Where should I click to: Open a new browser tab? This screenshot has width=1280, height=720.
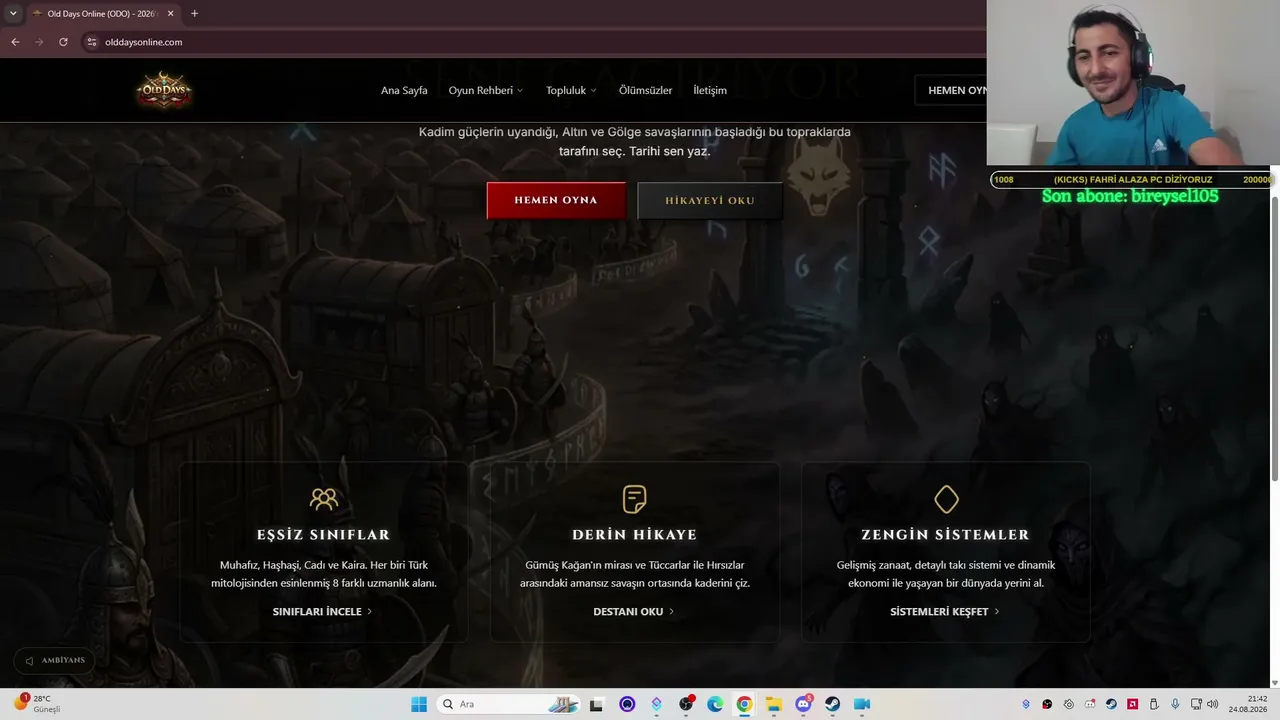(x=194, y=14)
